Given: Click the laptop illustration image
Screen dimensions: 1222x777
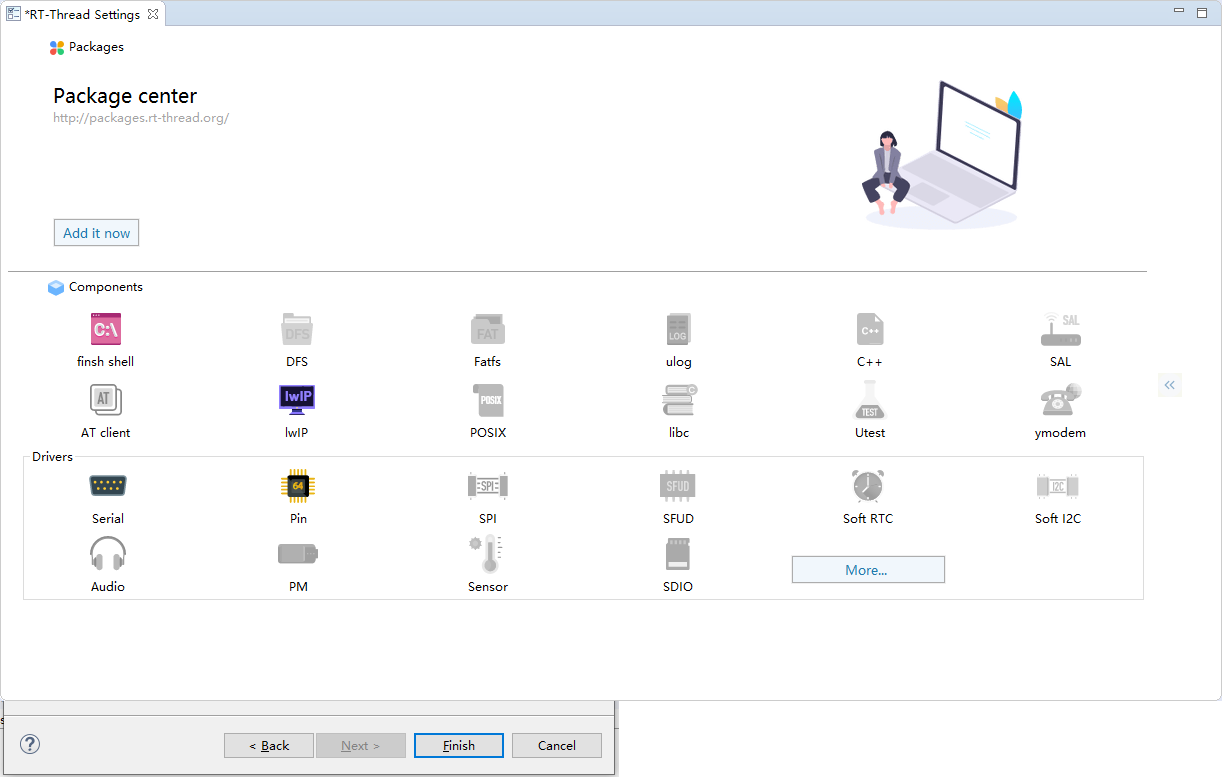Looking at the screenshot, I should (941, 153).
